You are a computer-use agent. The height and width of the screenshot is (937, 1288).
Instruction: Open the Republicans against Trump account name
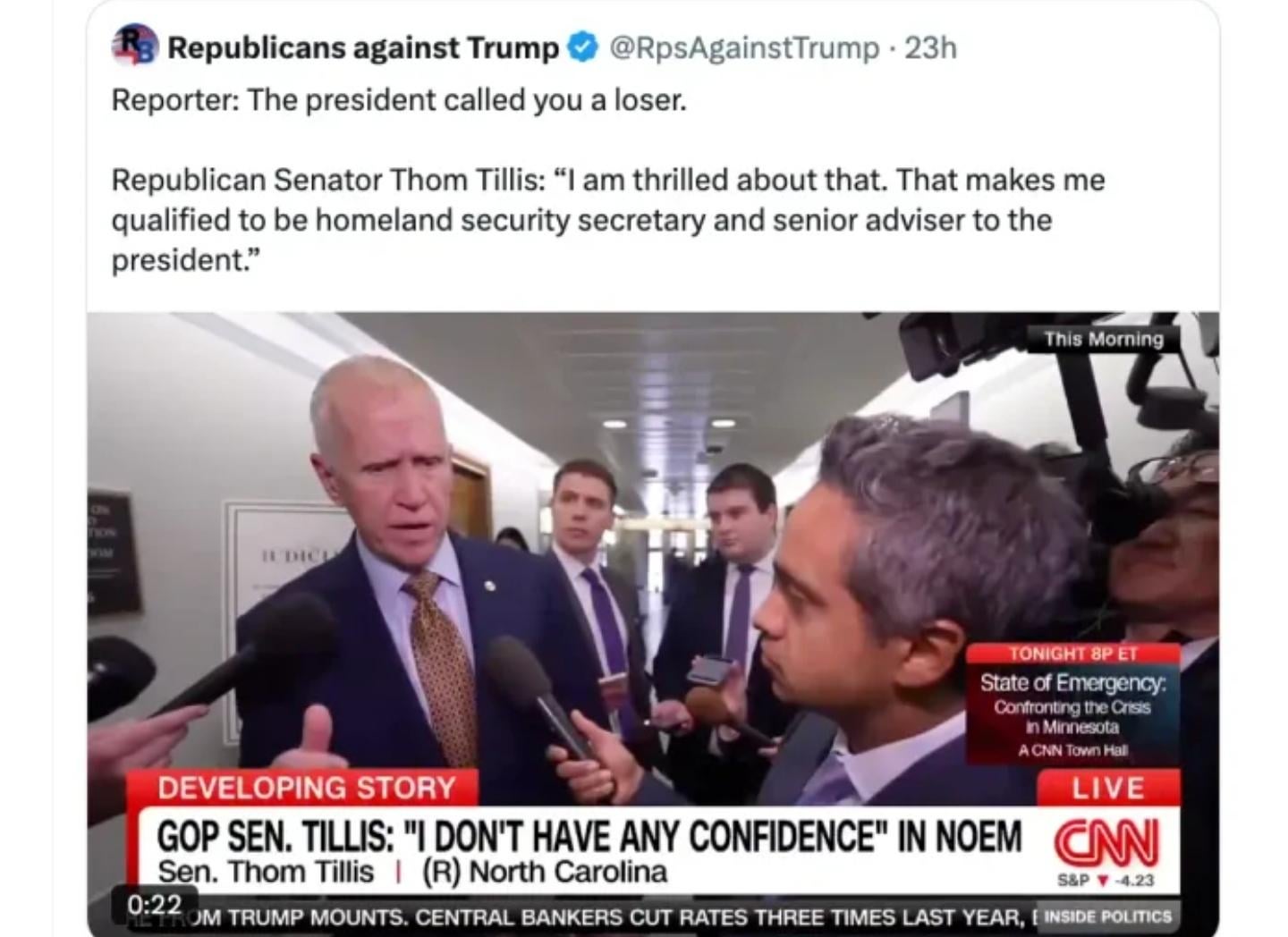[x=363, y=47]
